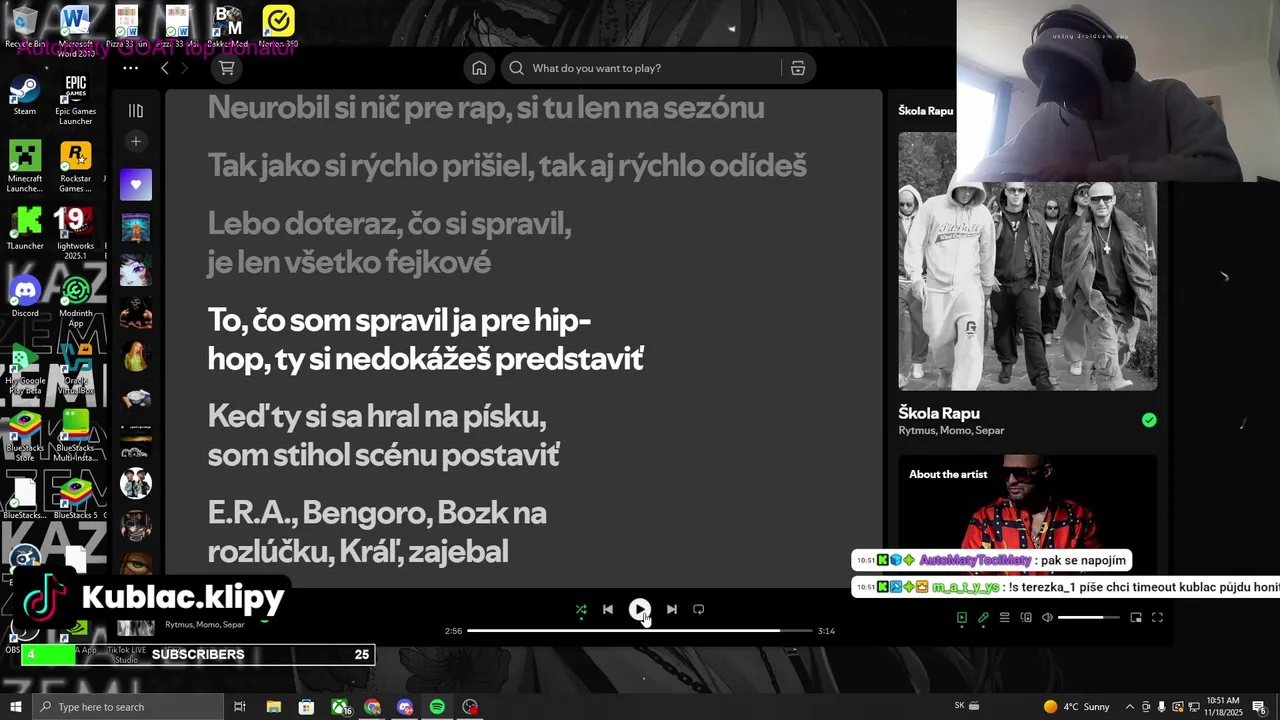Screen dimensions: 1280x720
Task: Open Windows notification center
Action: [1260, 707]
